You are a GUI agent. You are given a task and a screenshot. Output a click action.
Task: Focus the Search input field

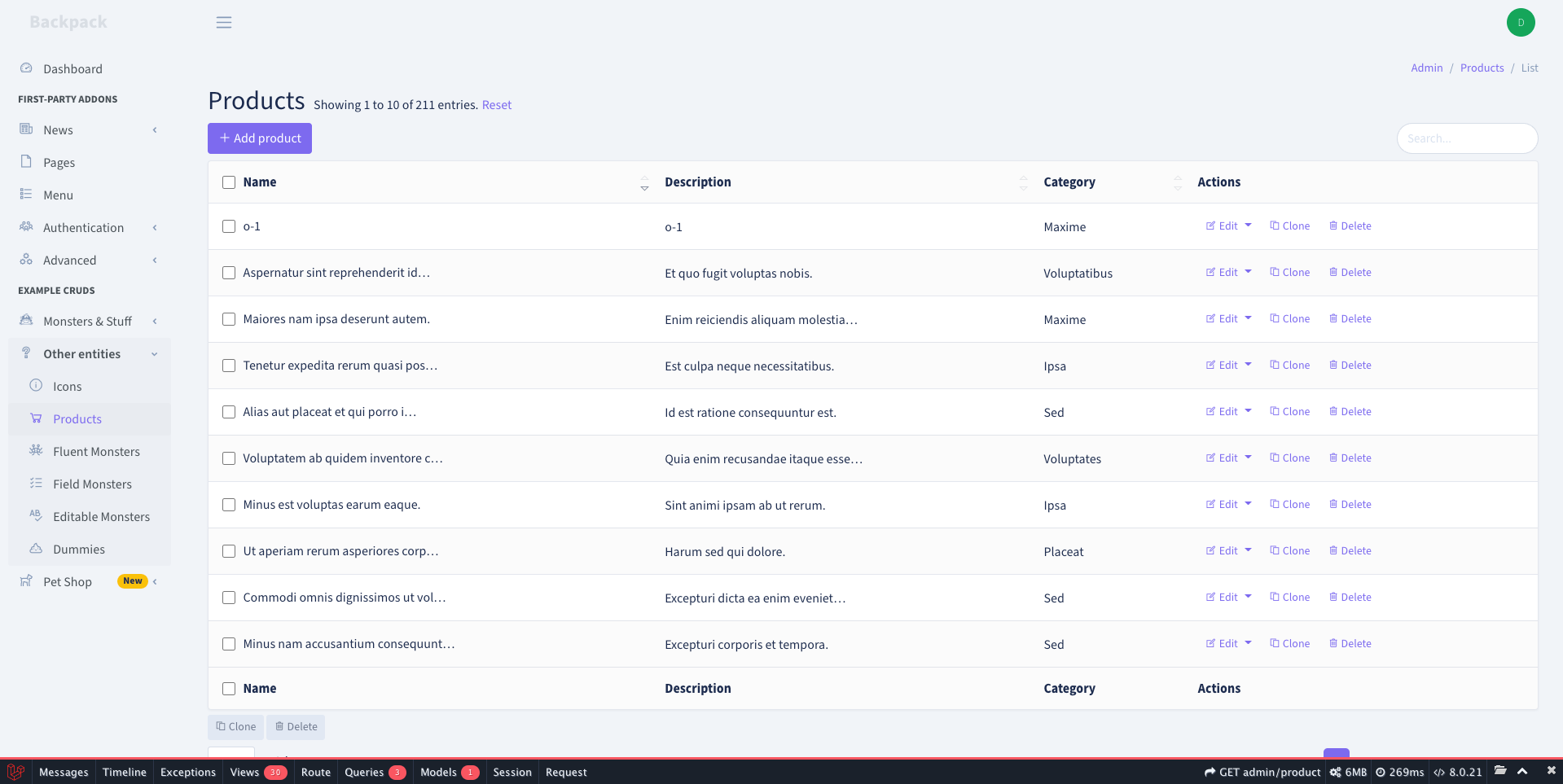pyautogui.click(x=1467, y=138)
